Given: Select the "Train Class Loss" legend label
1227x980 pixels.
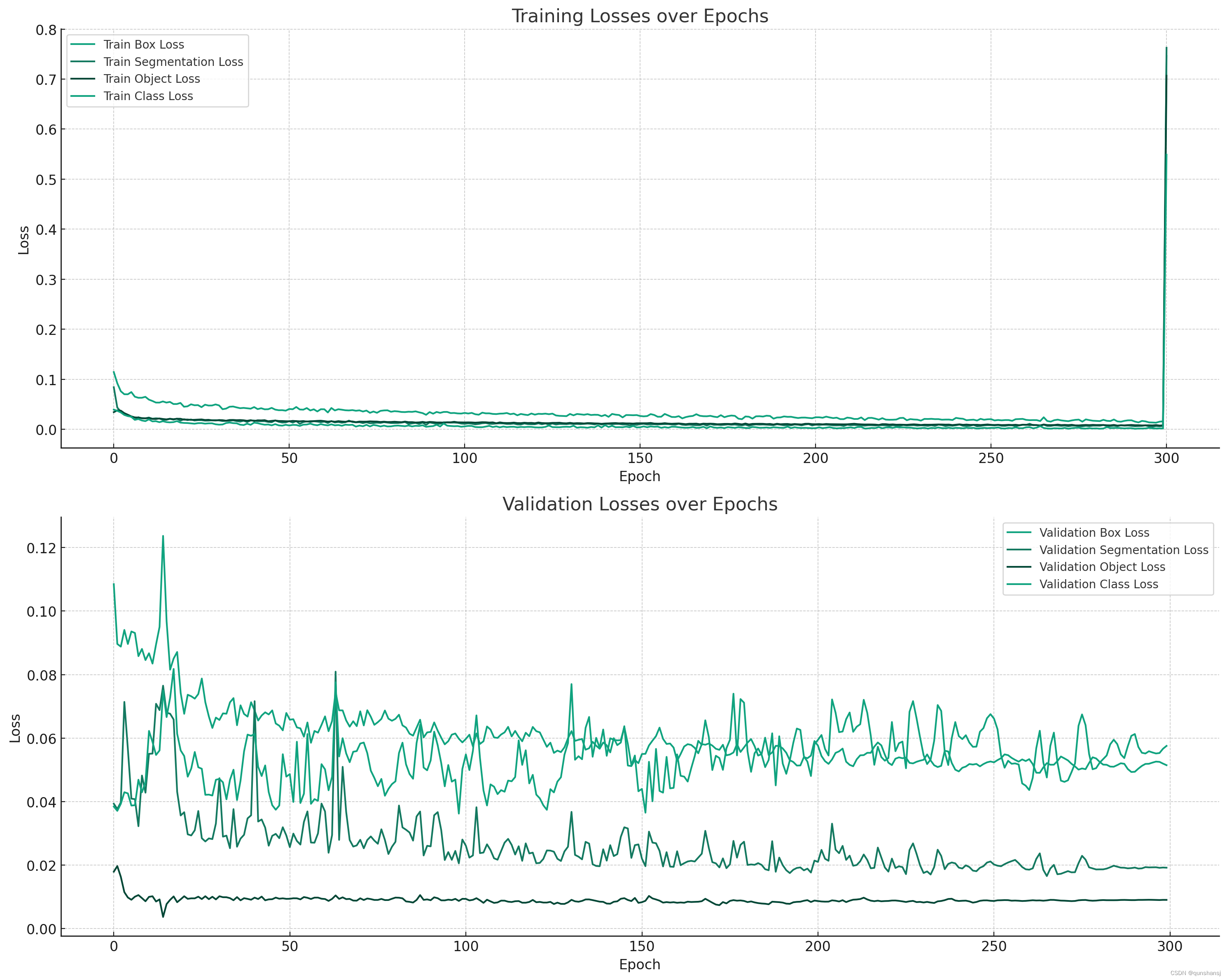Looking at the screenshot, I should 149,96.
